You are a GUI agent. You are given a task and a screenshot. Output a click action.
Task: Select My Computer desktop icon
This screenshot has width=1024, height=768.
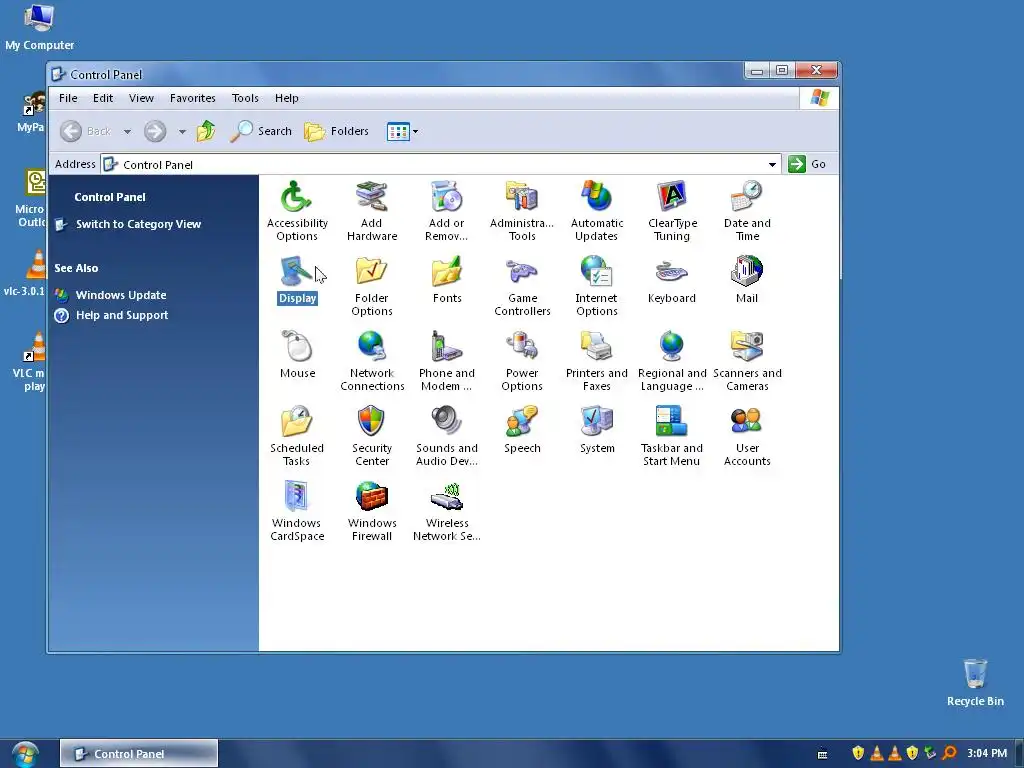(x=39, y=27)
